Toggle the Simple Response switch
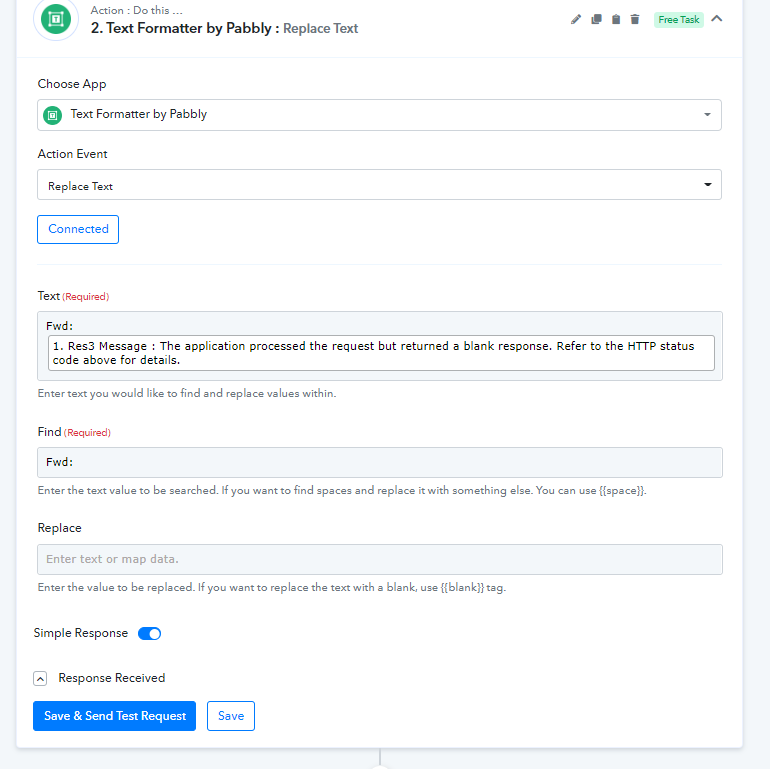This screenshot has height=769, width=770. coord(149,633)
